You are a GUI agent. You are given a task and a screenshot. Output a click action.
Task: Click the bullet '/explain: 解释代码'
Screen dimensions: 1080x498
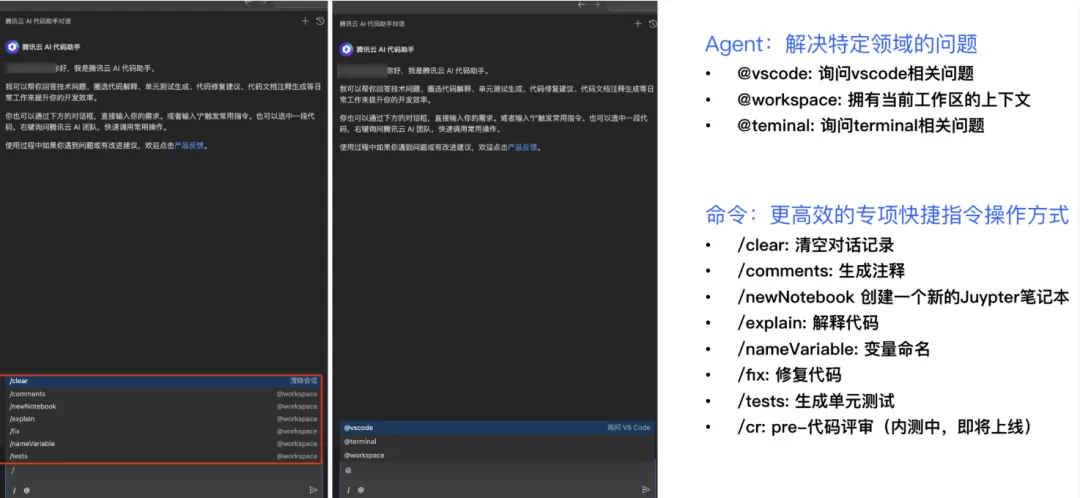point(808,323)
